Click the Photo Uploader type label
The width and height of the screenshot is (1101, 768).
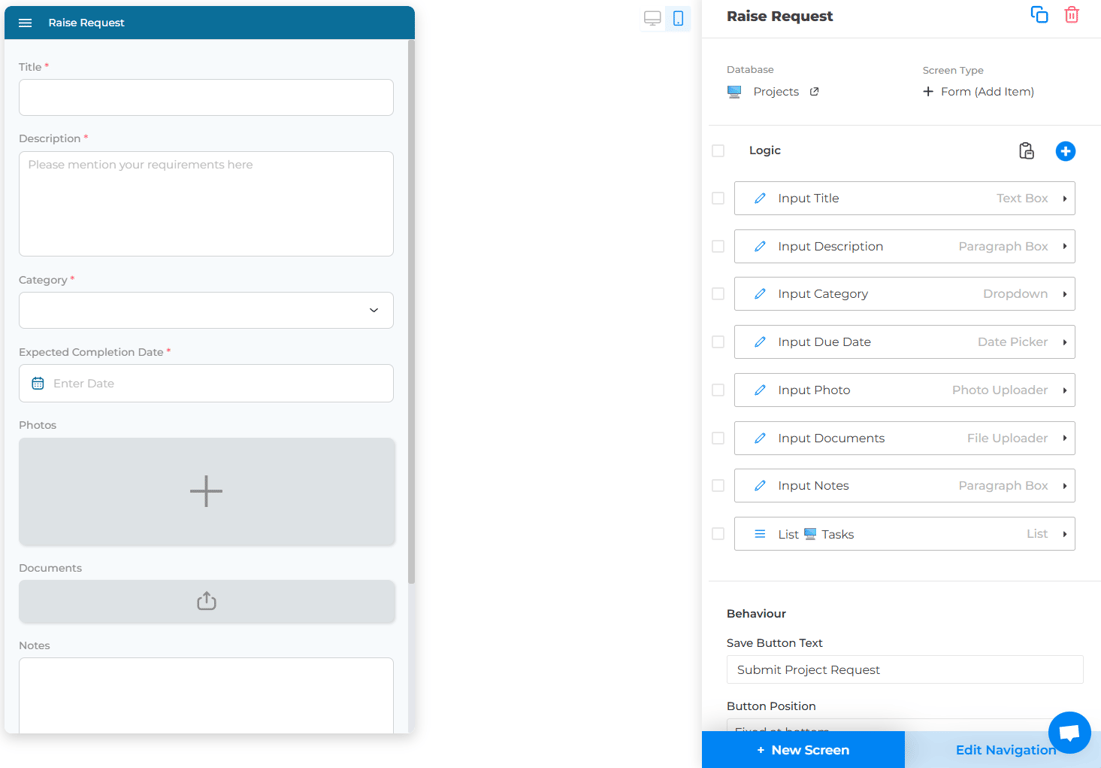[1000, 390]
